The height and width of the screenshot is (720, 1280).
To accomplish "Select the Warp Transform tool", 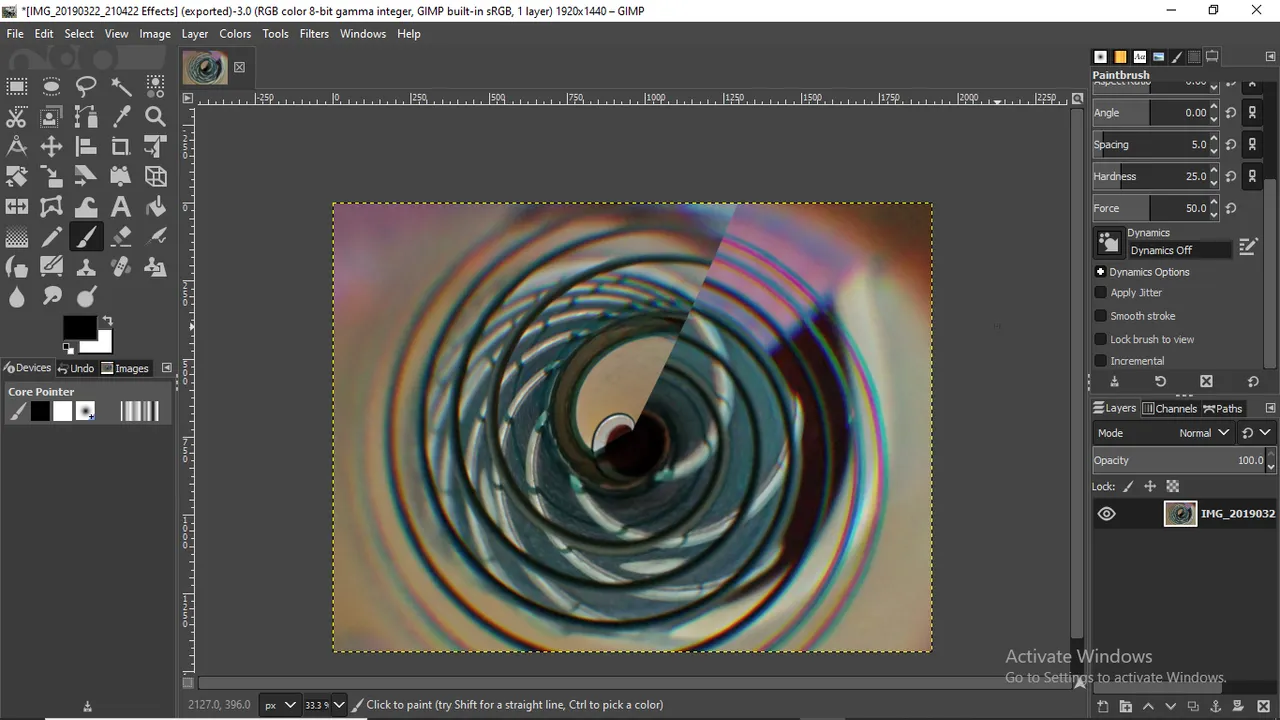I will coord(86,207).
